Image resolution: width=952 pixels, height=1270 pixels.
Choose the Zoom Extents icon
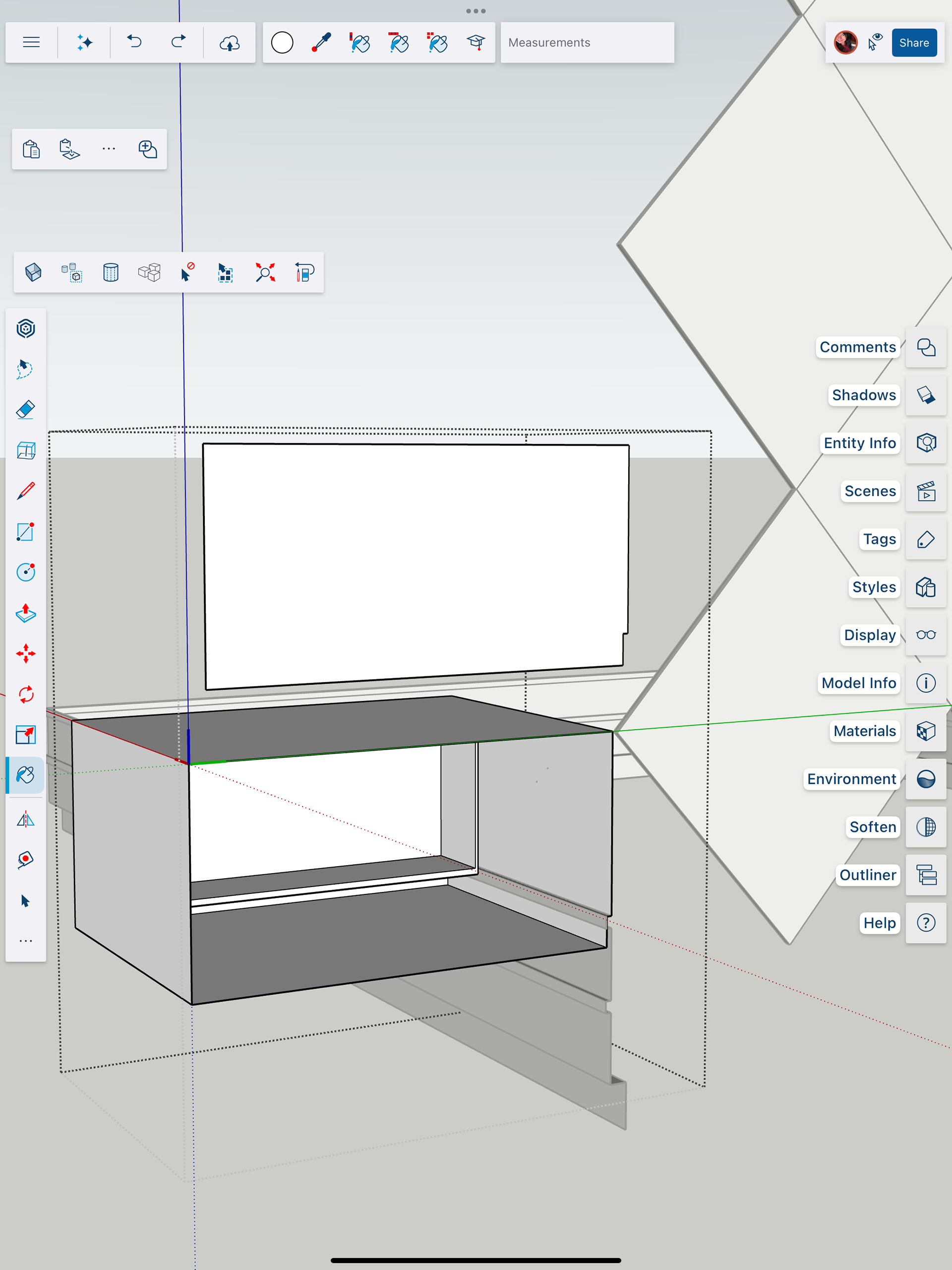[265, 272]
